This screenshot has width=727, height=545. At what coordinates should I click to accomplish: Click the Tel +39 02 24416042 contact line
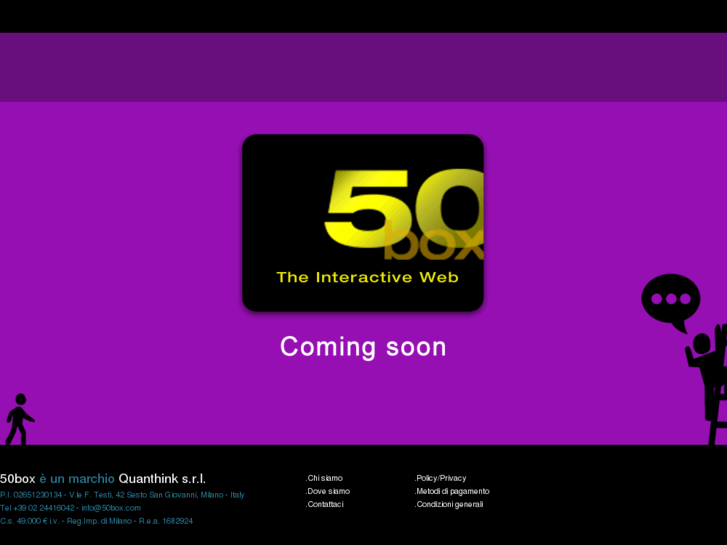click(70, 508)
